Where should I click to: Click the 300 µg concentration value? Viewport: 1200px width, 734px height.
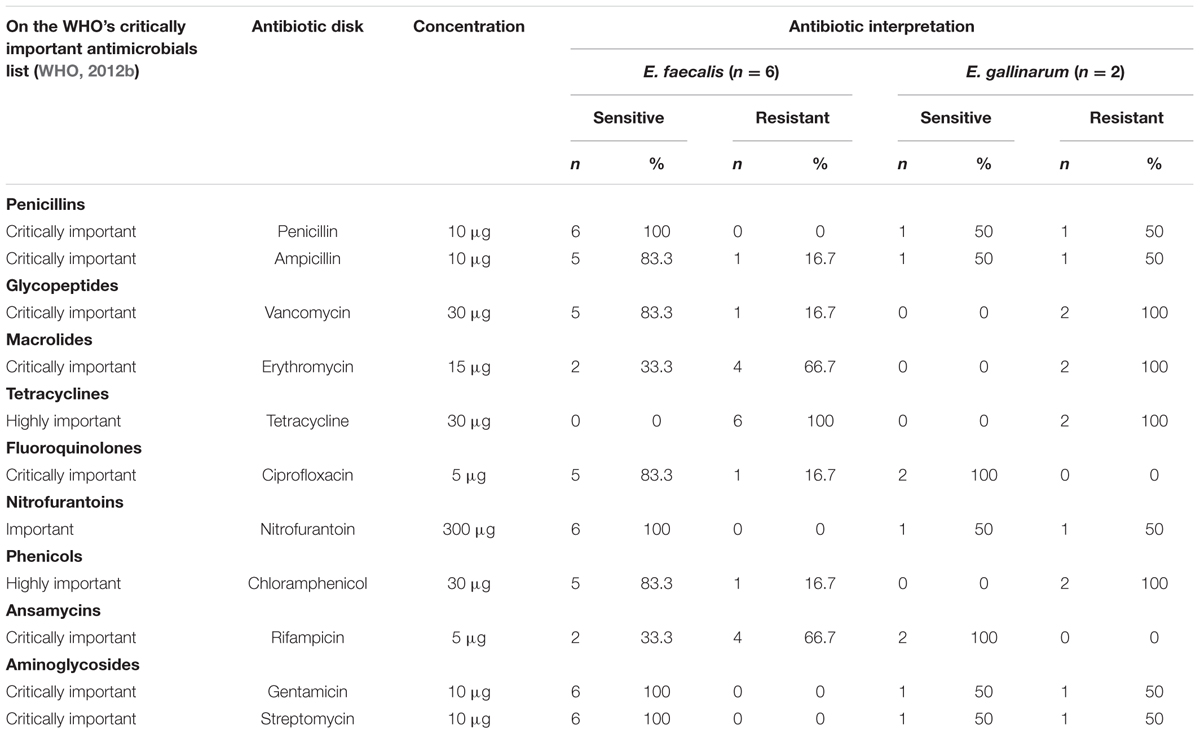coord(468,529)
